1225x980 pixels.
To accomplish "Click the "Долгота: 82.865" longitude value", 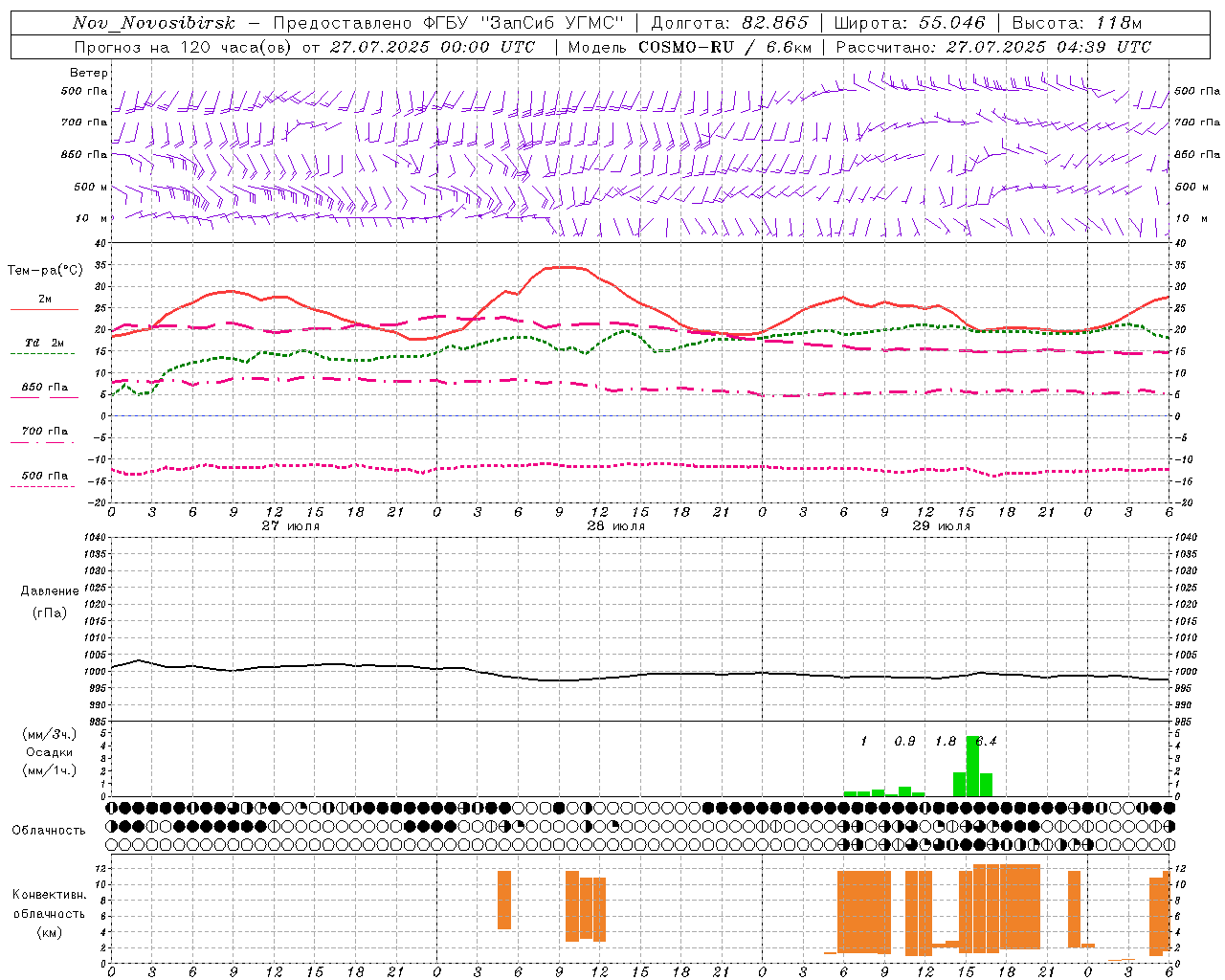I will [x=729, y=23].
